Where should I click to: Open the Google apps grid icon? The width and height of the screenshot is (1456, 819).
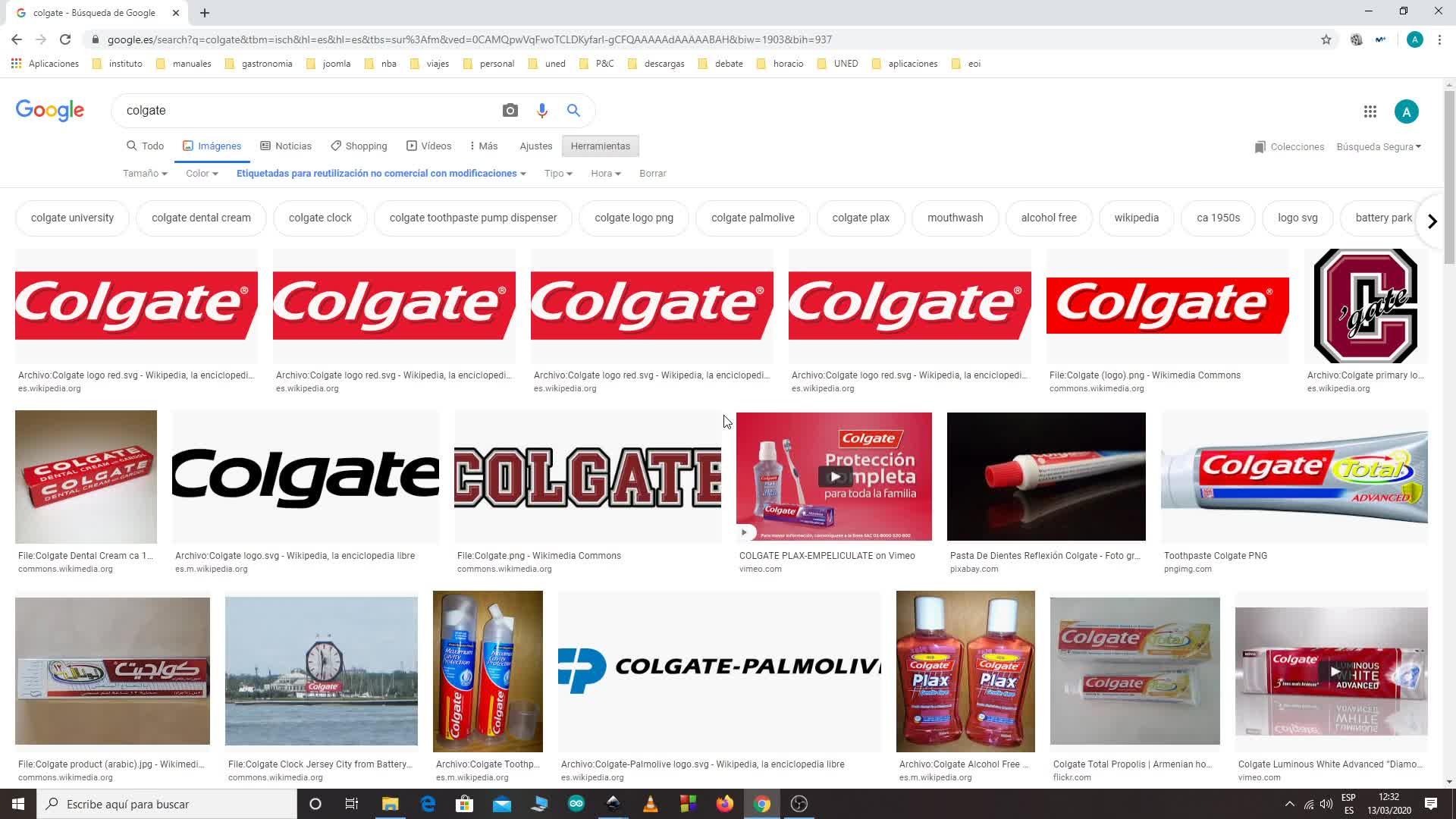pos(1370,111)
